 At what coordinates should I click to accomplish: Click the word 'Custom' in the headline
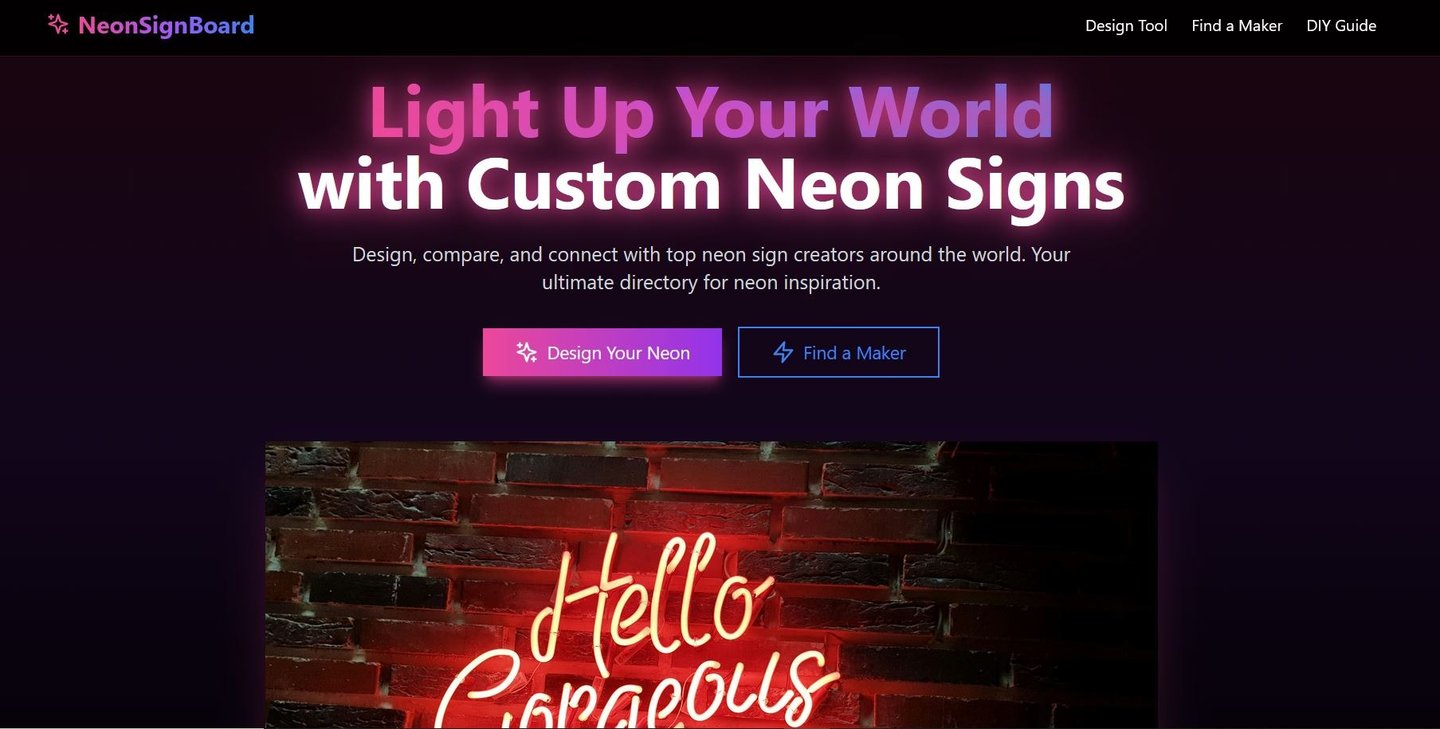594,185
